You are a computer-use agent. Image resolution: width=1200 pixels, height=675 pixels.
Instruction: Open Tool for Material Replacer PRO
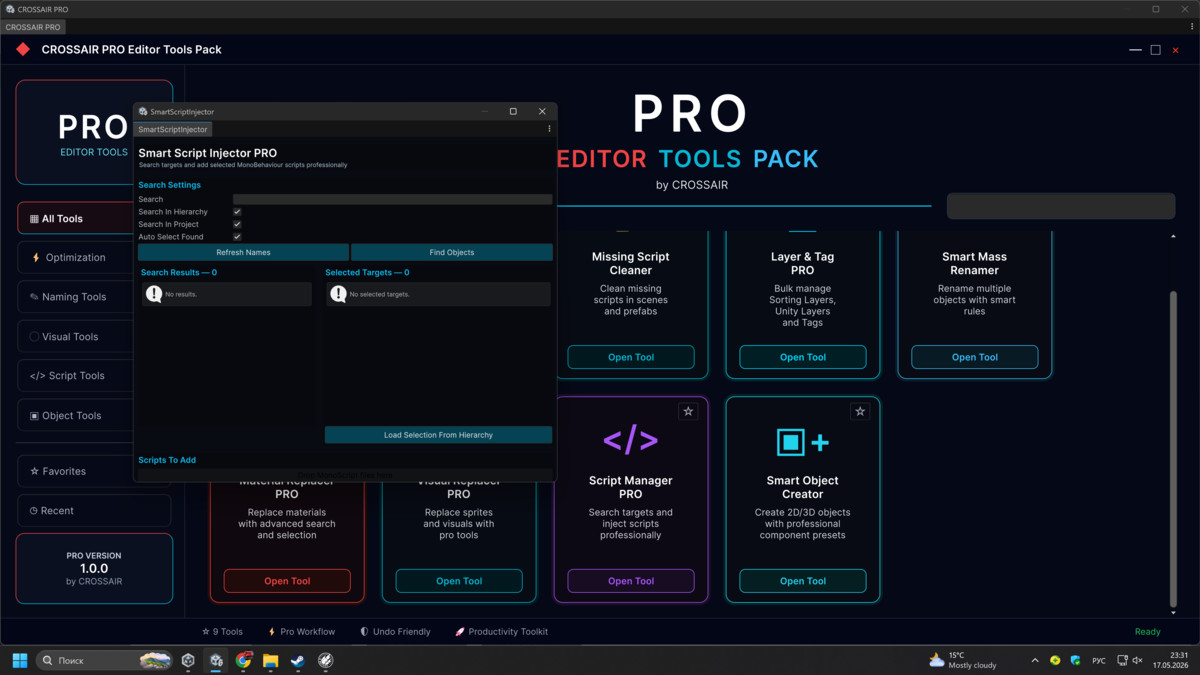(287, 581)
